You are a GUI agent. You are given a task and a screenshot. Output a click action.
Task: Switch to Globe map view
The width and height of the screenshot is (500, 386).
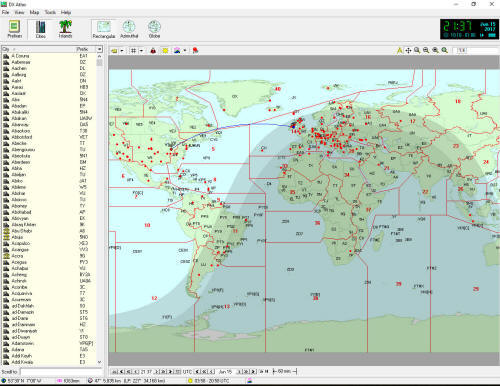[x=154, y=29]
